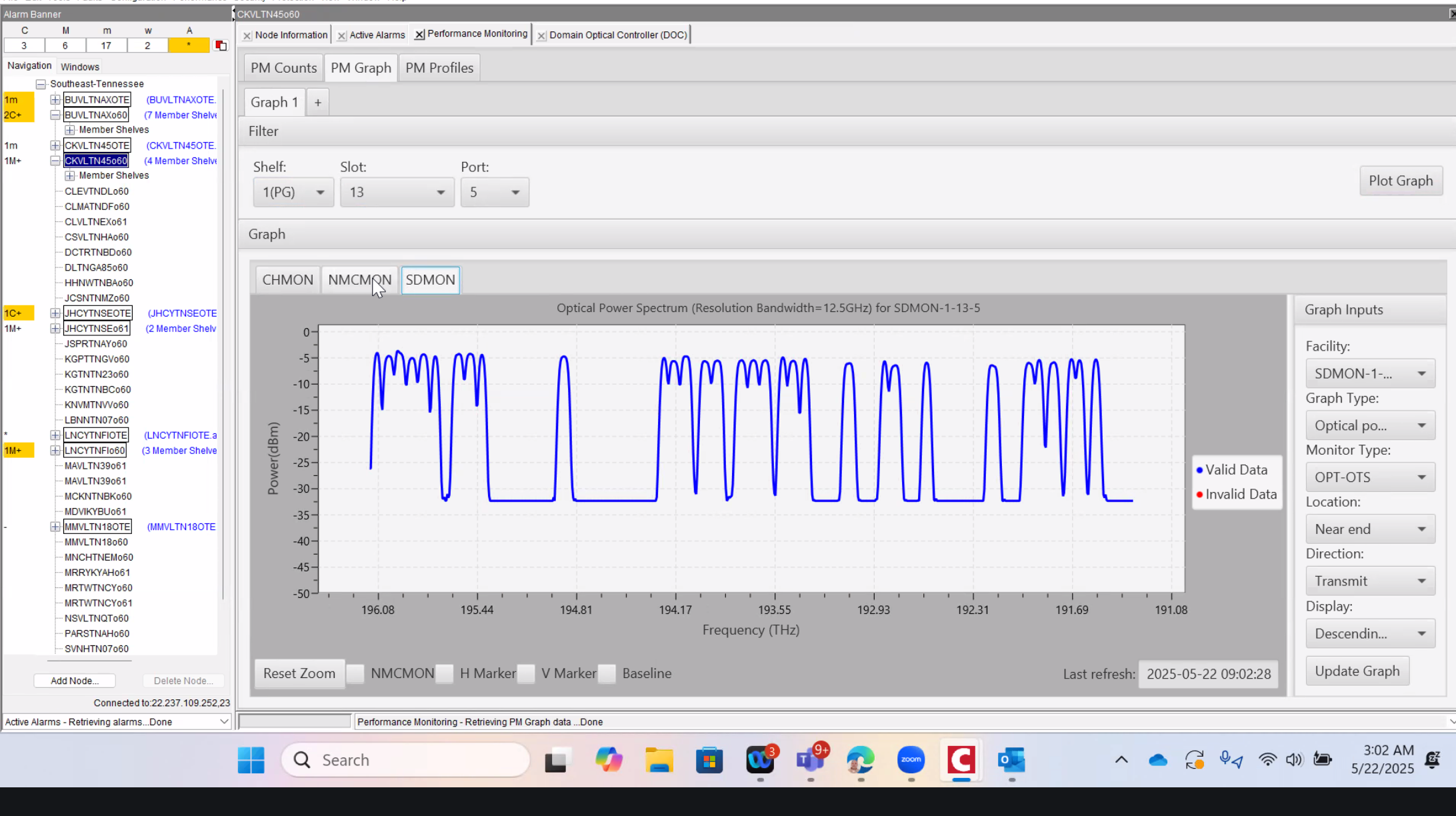
Task: Open File Explorer in taskbar
Action: click(x=659, y=759)
